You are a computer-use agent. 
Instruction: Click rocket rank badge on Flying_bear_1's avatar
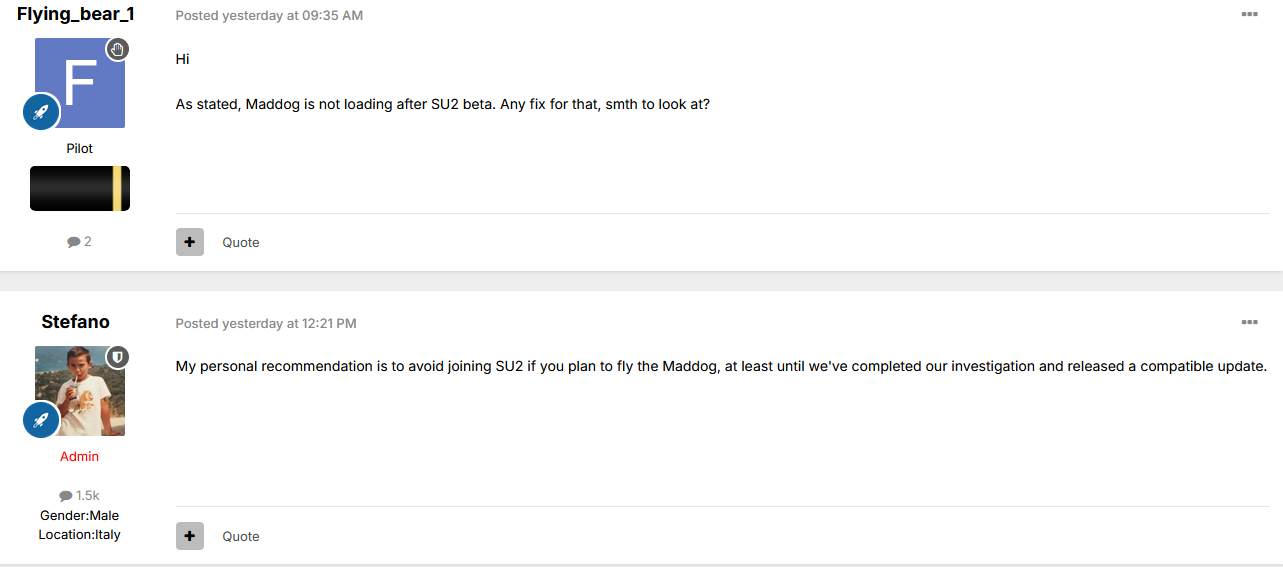42,112
